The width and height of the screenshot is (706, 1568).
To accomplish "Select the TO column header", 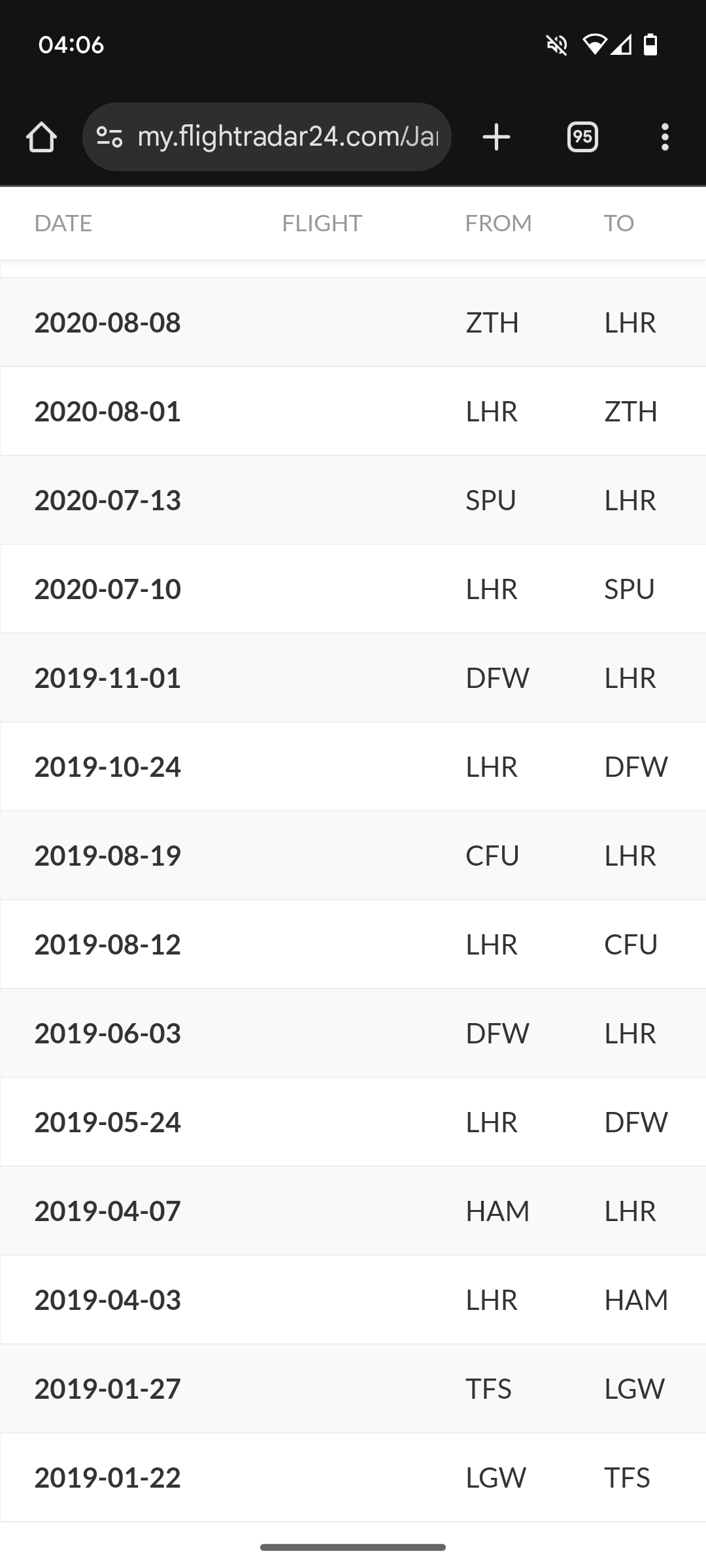I will (x=618, y=223).
